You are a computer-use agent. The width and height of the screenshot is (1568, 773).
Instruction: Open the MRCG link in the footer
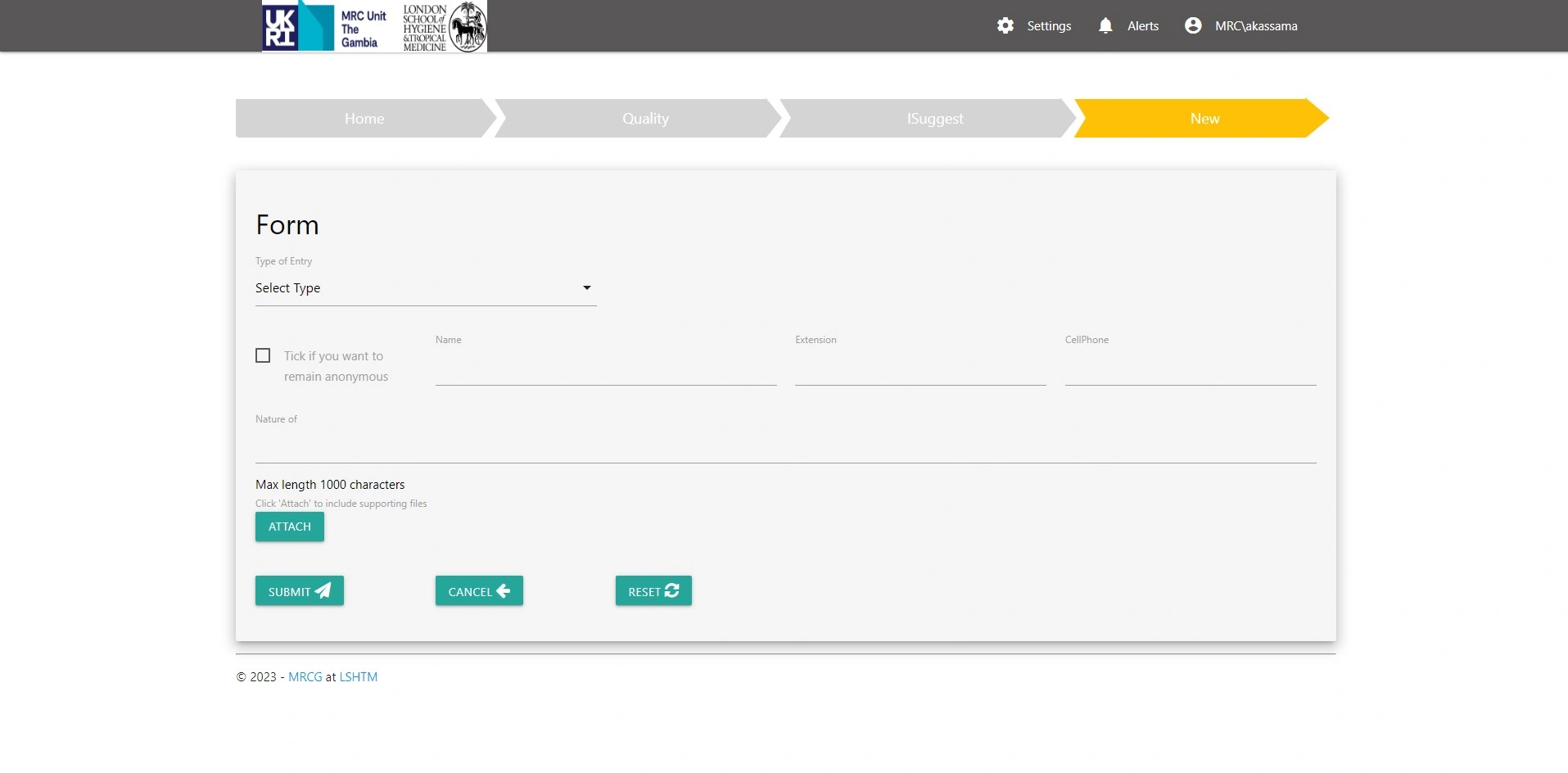point(304,676)
